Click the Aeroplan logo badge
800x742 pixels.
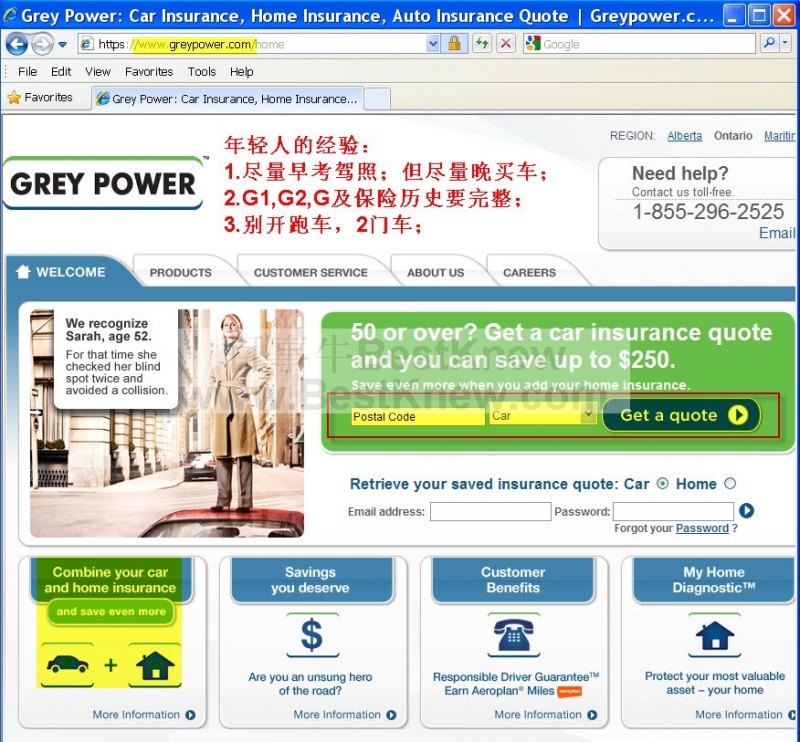(x=569, y=691)
